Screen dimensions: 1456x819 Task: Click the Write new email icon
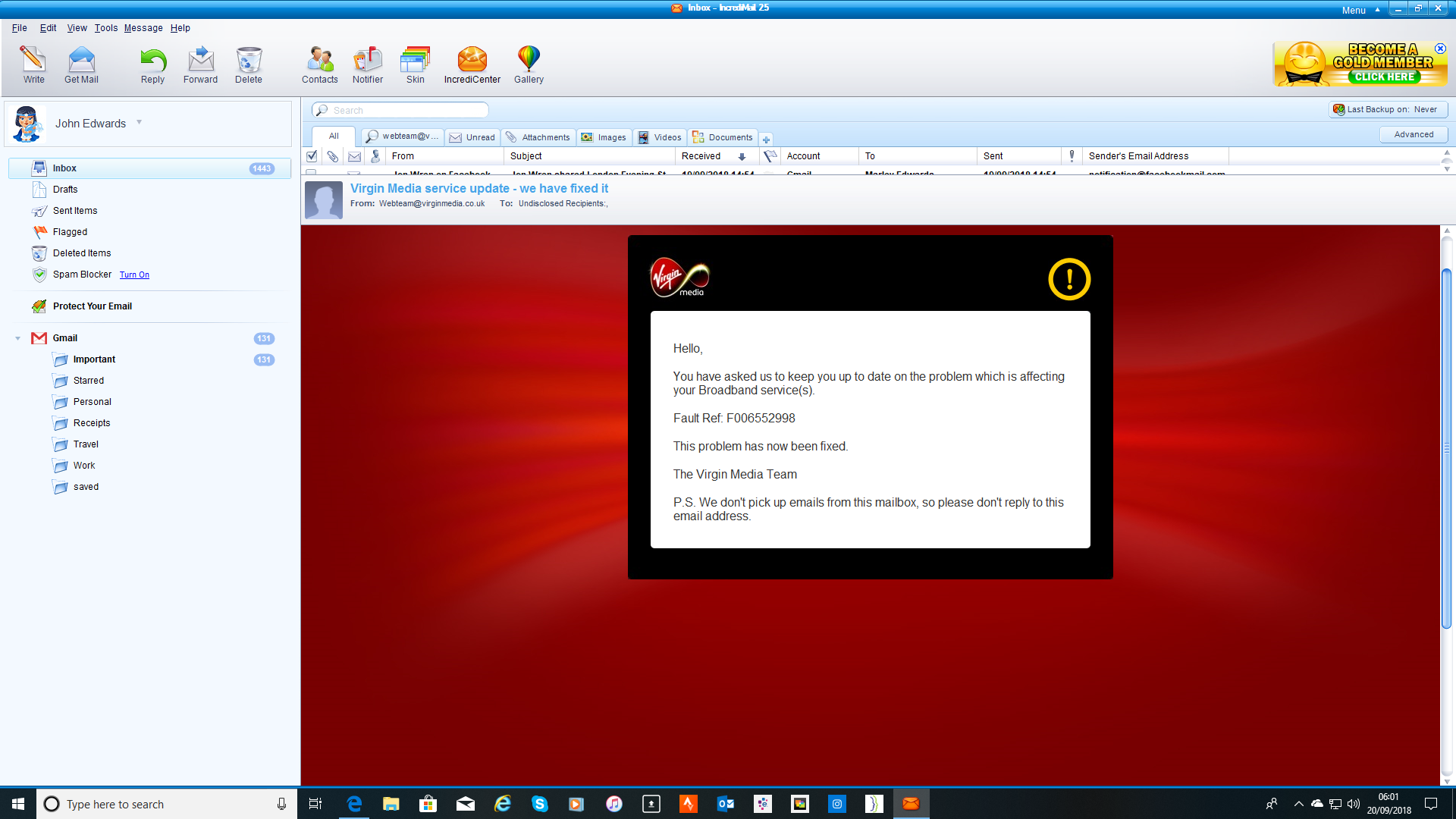(x=33, y=64)
